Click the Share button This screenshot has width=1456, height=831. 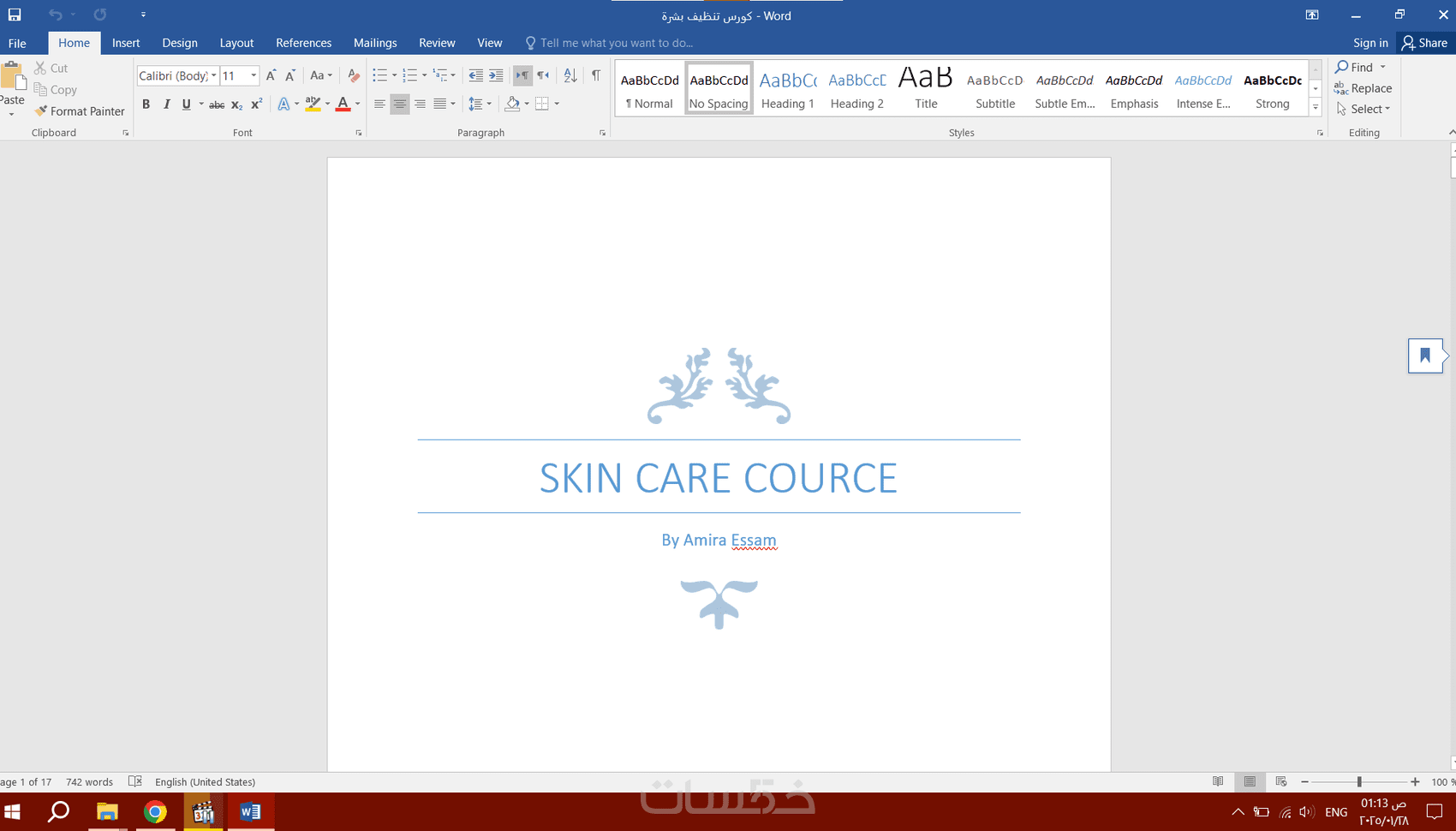[x=1424, y=43]
